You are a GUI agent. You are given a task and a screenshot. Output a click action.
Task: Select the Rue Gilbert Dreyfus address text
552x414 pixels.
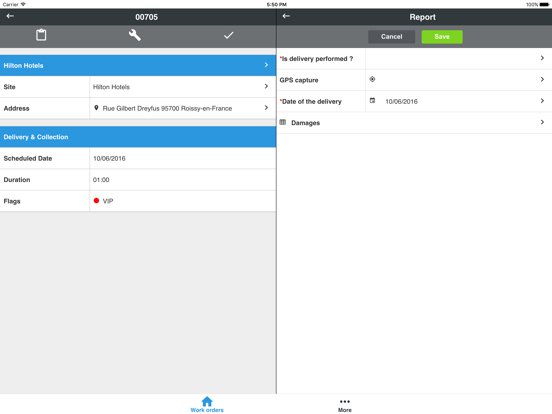(167, 108)
